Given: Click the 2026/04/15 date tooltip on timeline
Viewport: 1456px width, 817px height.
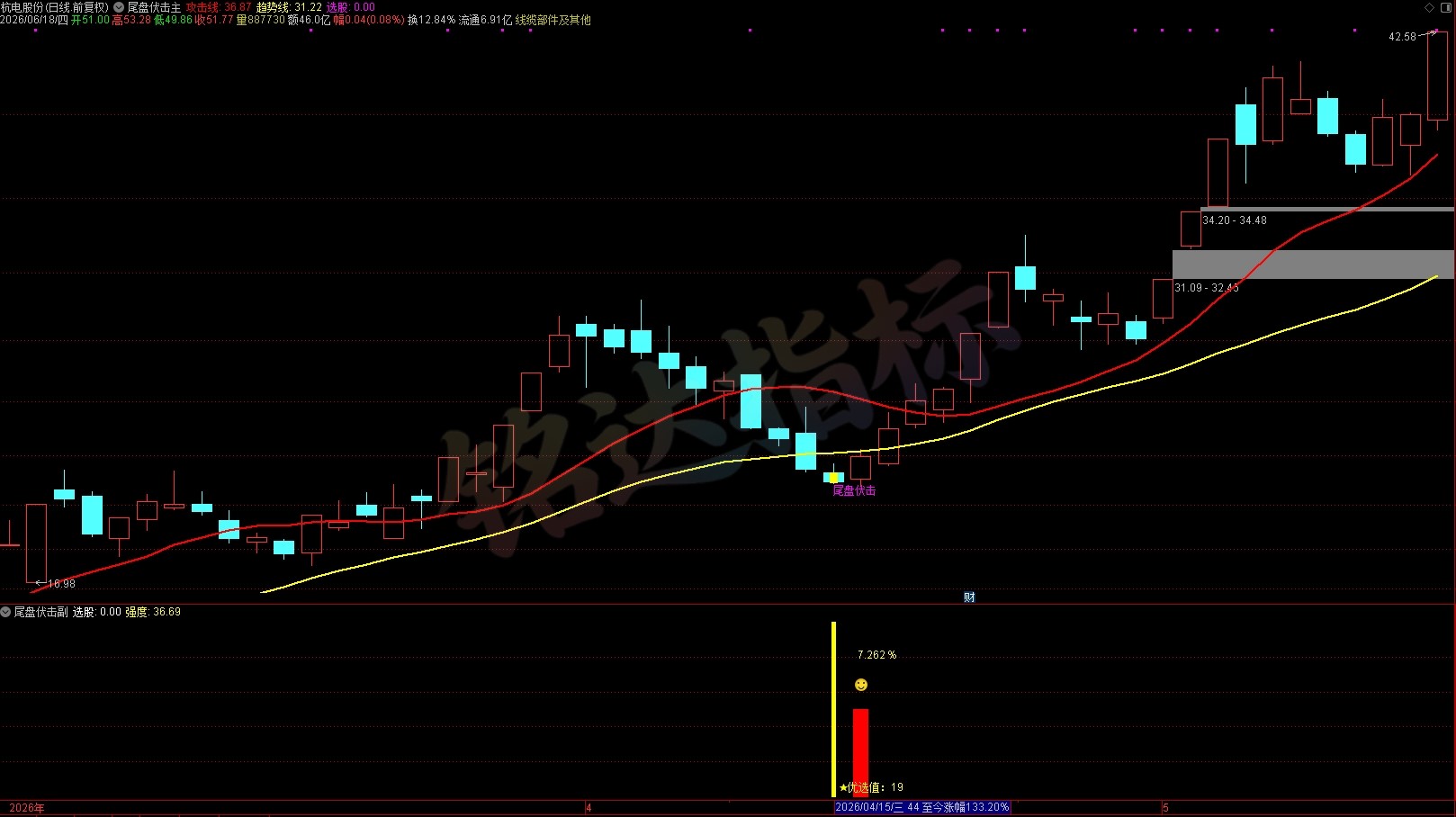Looking at the screenshot, I should pyautogui.click(x=922, y=807).
